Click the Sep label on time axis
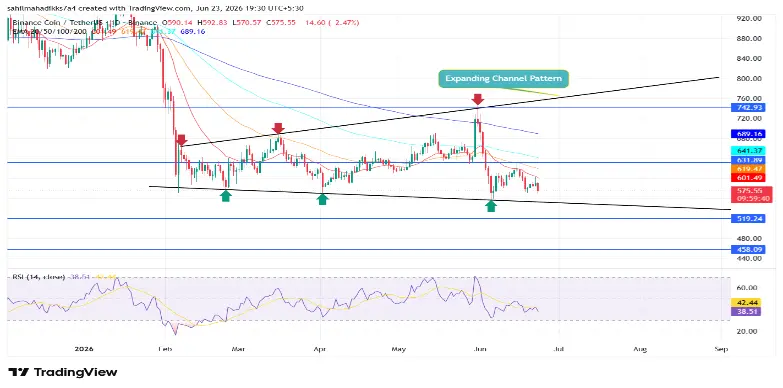Viewport: 783px width, 388px height. [x=721, y=349]
